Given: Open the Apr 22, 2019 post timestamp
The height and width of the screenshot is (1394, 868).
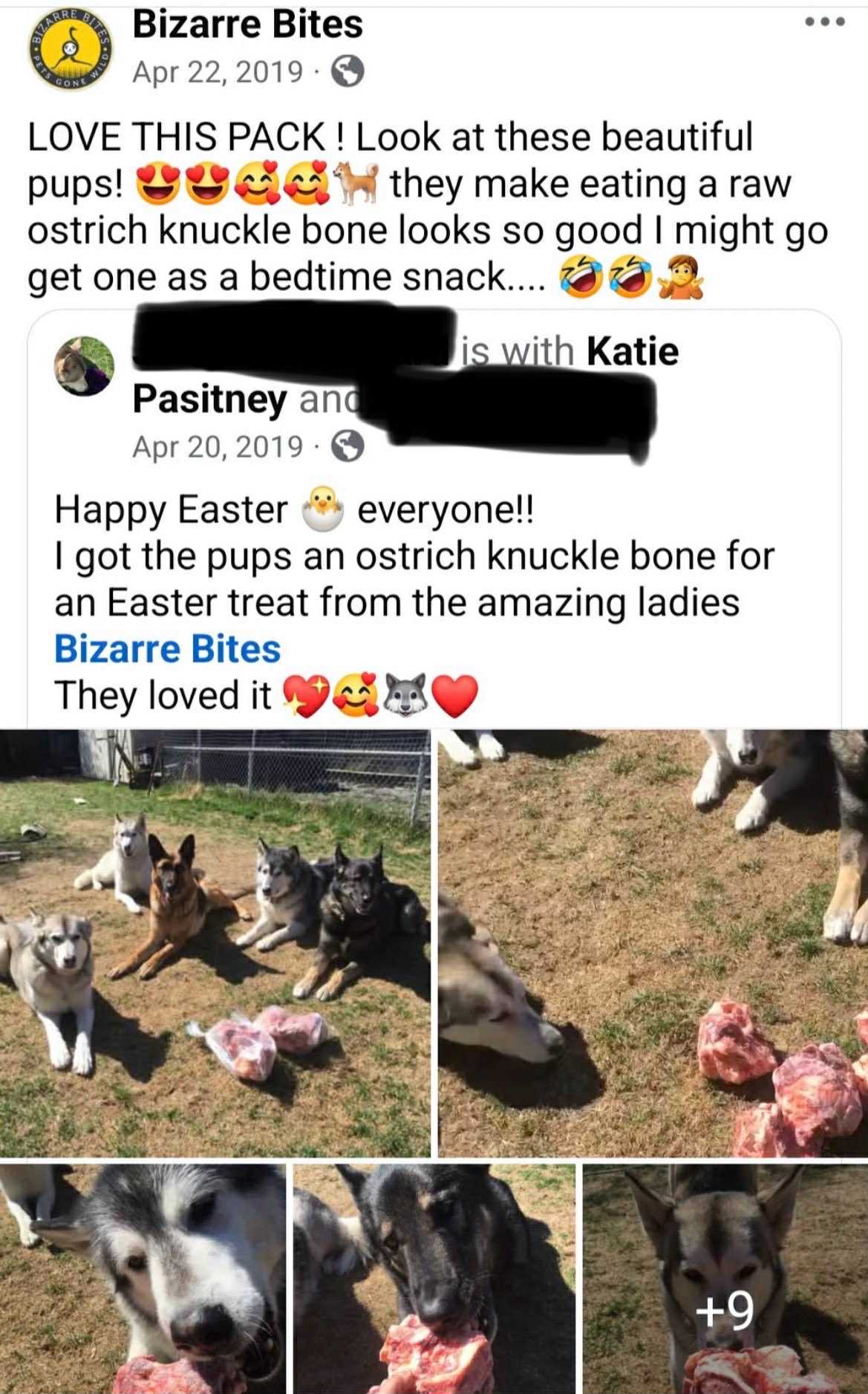Looking at the screenshot, I should [218, 72].
